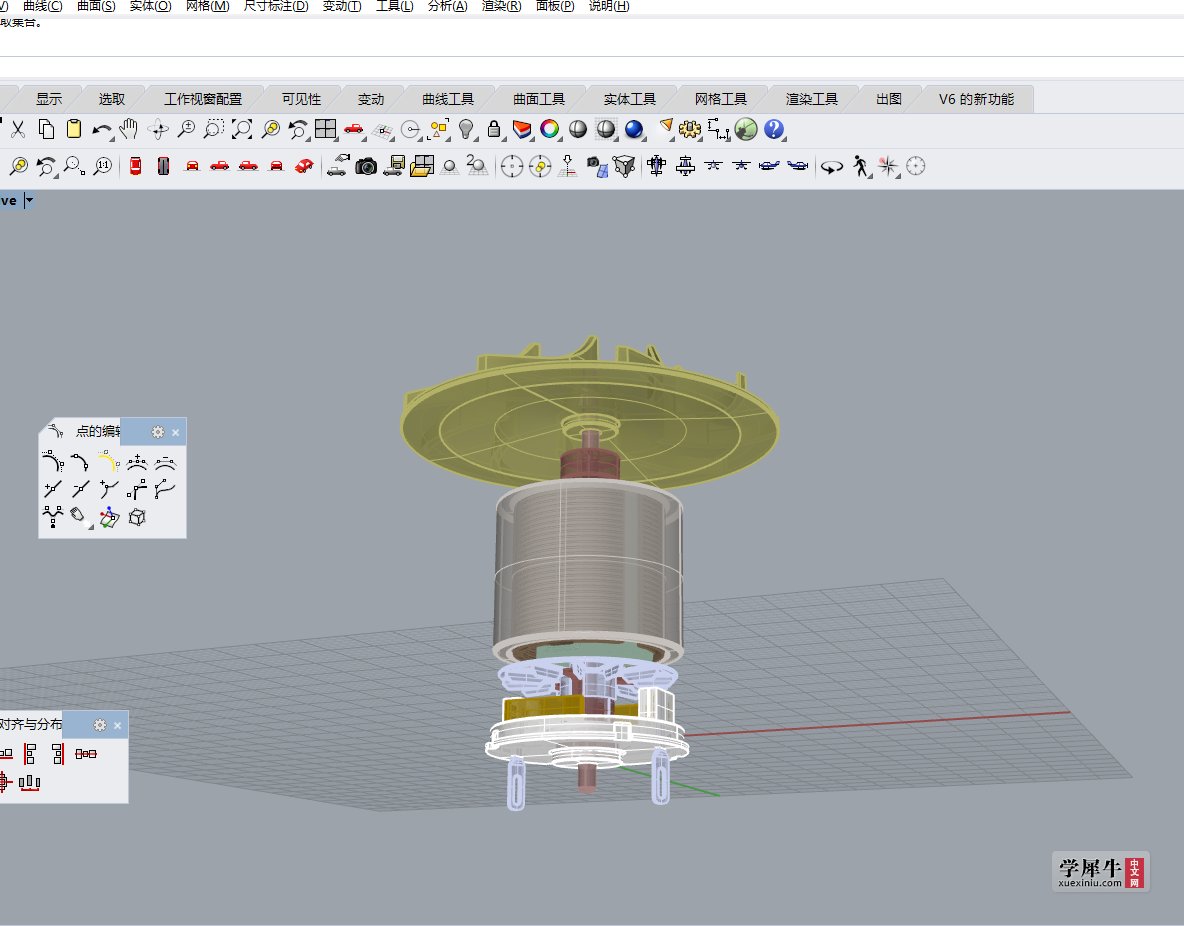This screenshot has height=926, width=1184.
Task: Click the blue Render sphere icon
Action: 634,129
